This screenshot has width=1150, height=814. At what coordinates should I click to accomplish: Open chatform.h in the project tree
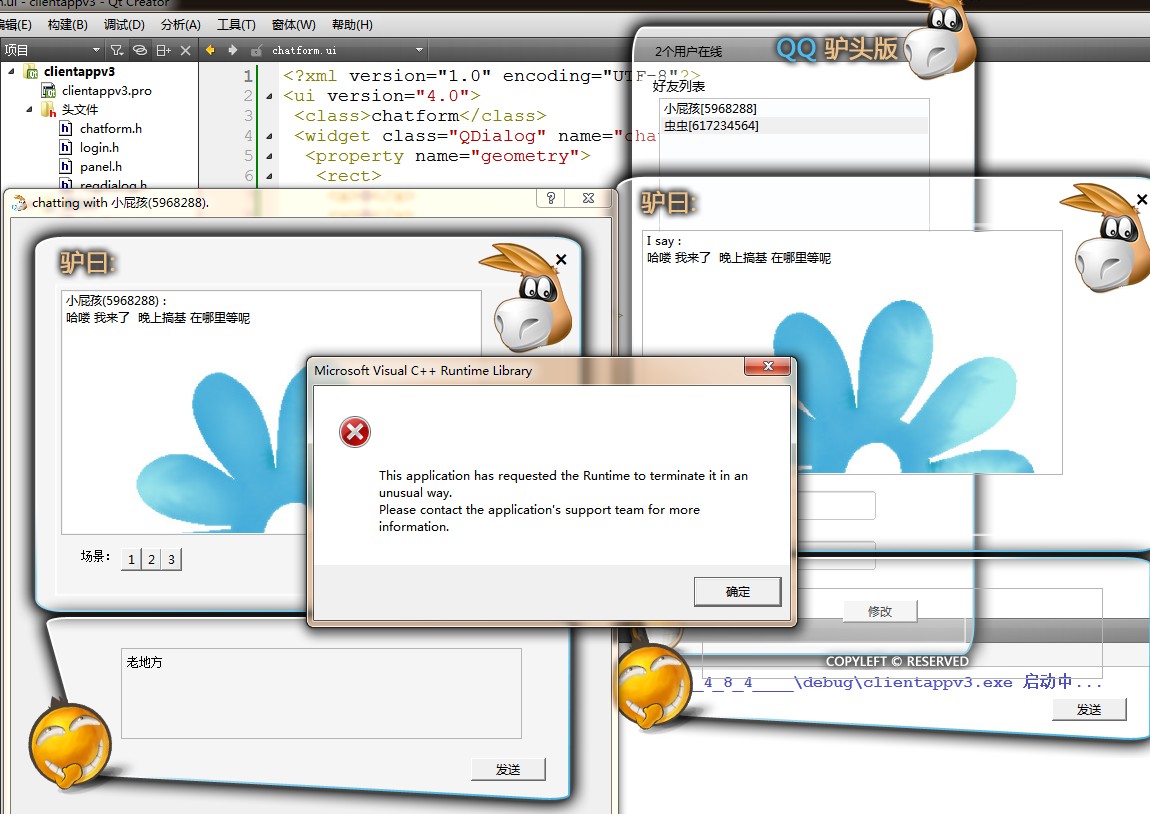pyautogui.click(x=111, y=129)
